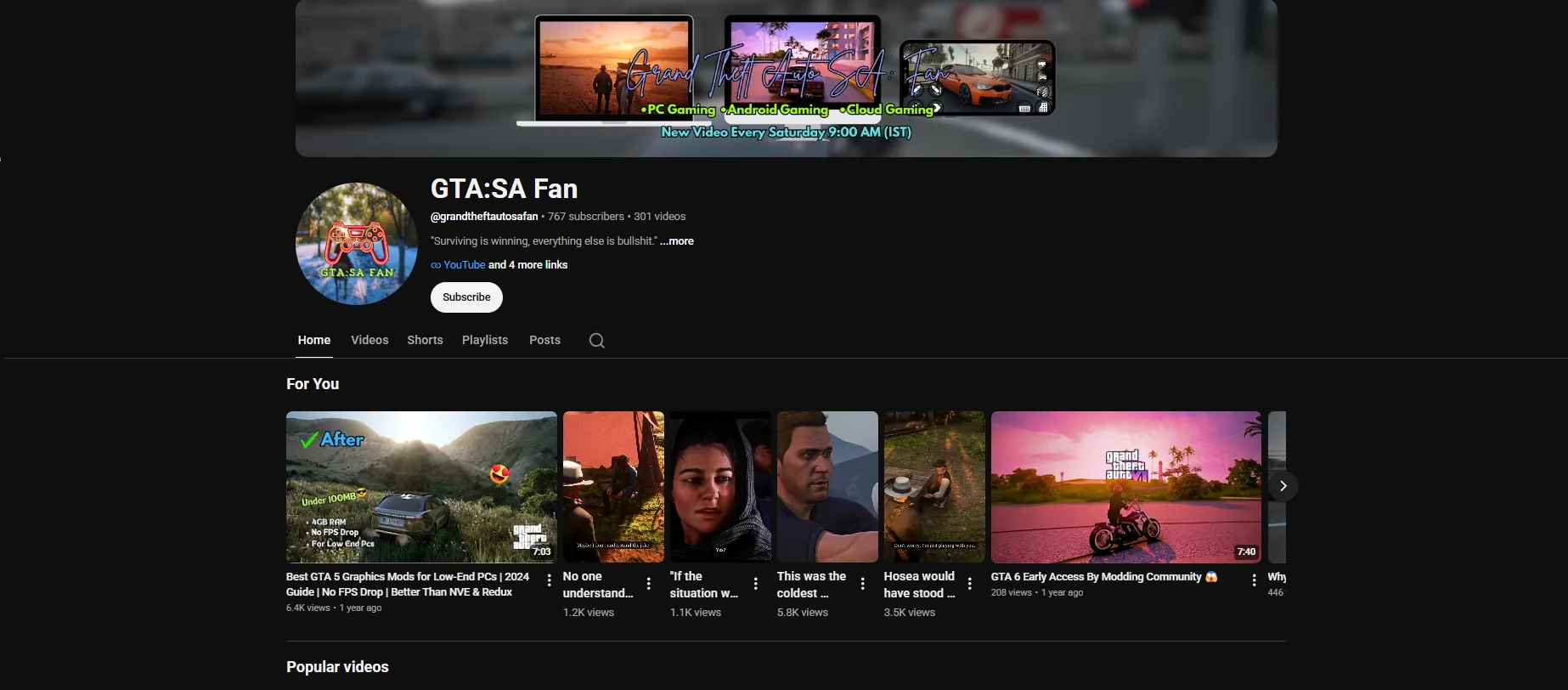The width and height of the screenshot is (1568, 690).
Task: Open options menu for 'Hosea would have stood' short
Action: click(x=970, y=584)
